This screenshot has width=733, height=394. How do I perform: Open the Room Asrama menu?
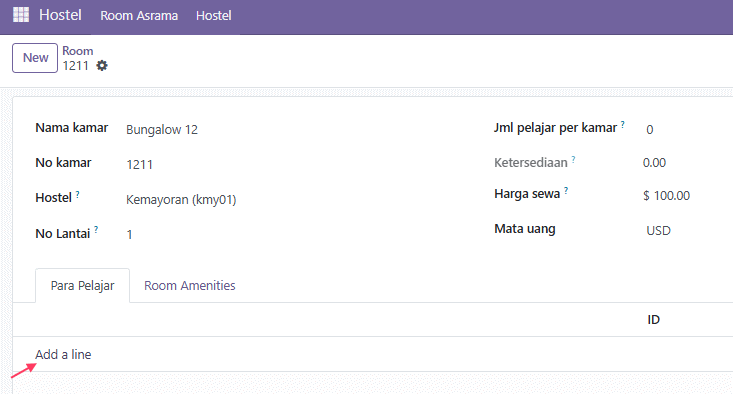139,16
